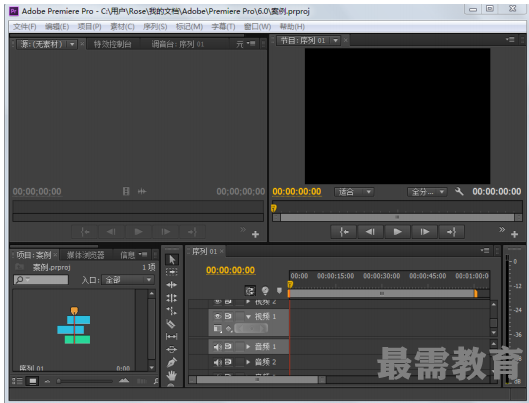Switch project panel to list view

click(17, 381)
